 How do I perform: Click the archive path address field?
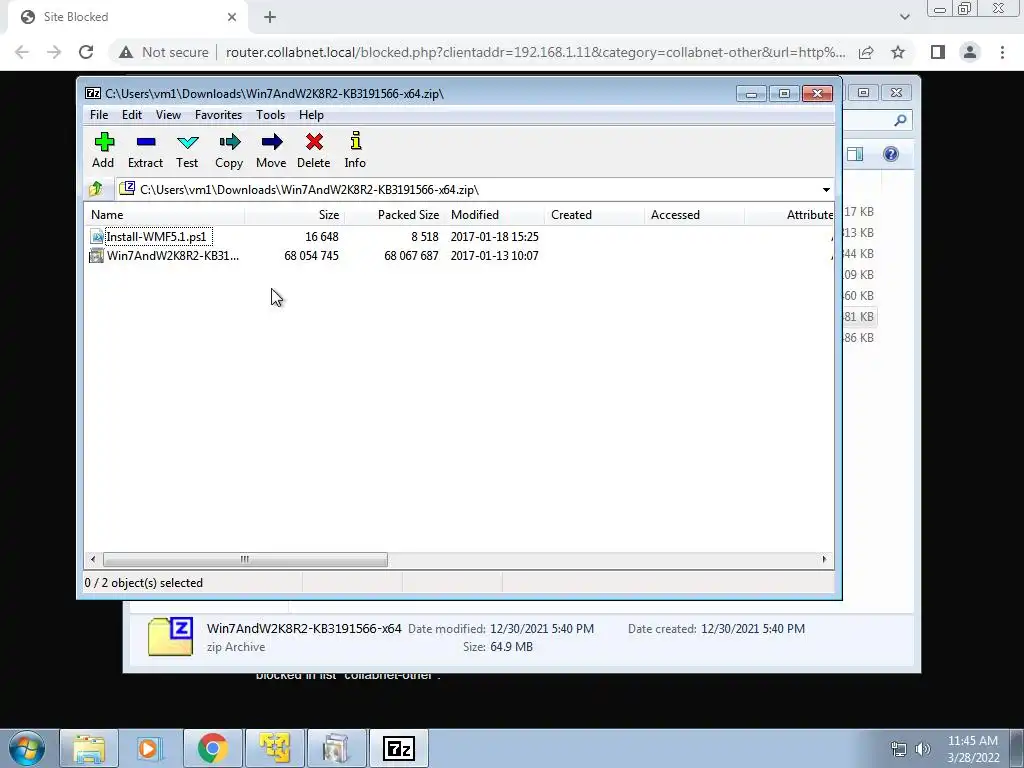point(468,190)
